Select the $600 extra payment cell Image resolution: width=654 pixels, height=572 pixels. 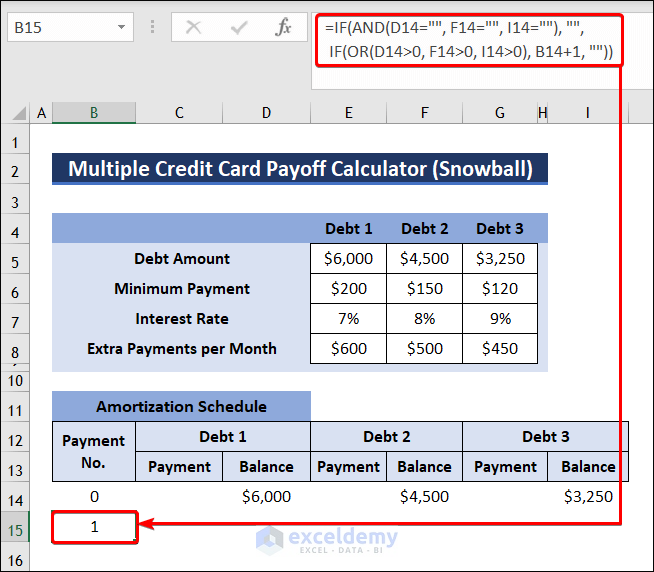click(x=348, y=348)
